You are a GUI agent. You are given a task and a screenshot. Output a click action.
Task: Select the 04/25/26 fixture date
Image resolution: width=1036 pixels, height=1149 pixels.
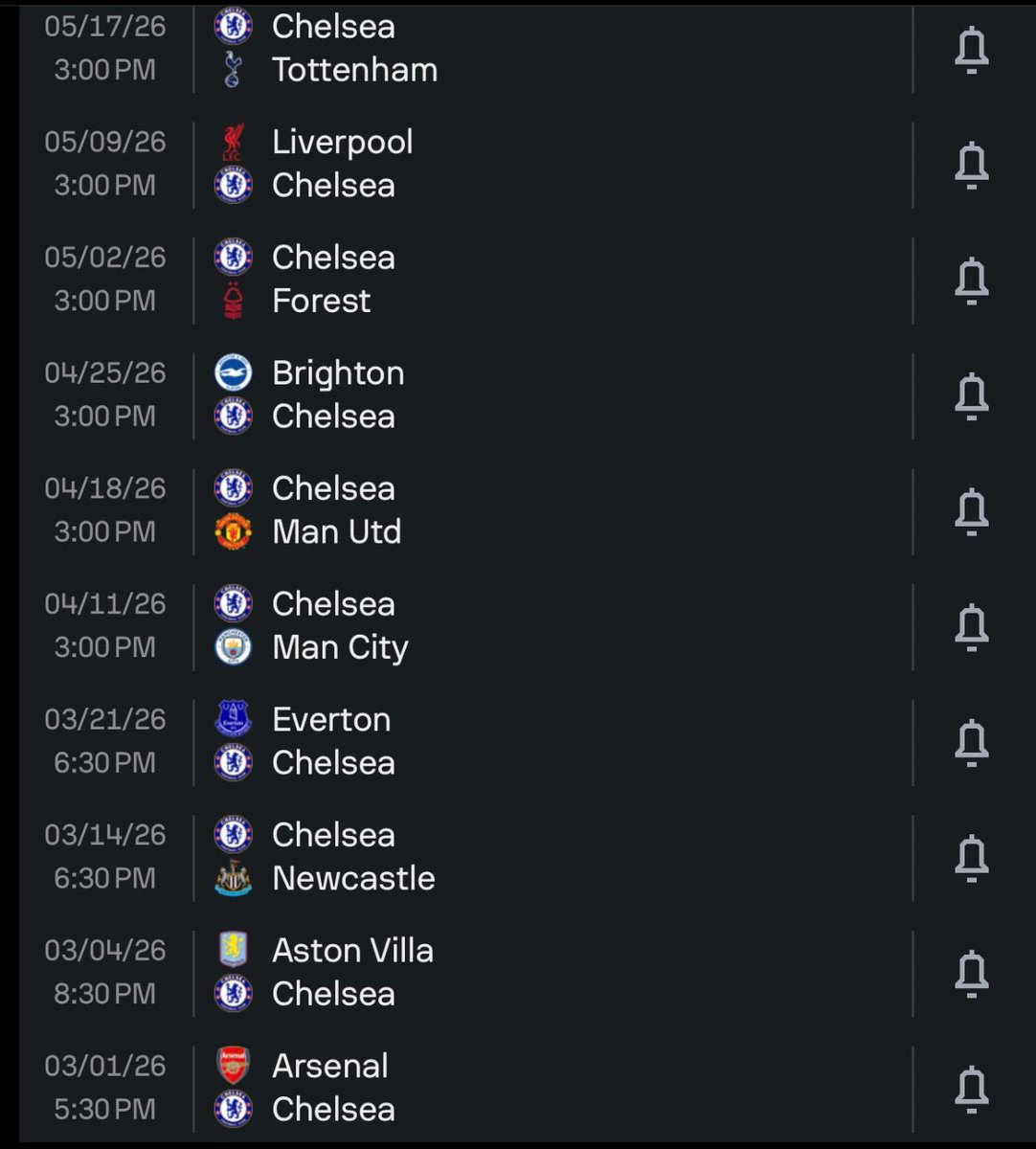(105, 372)
